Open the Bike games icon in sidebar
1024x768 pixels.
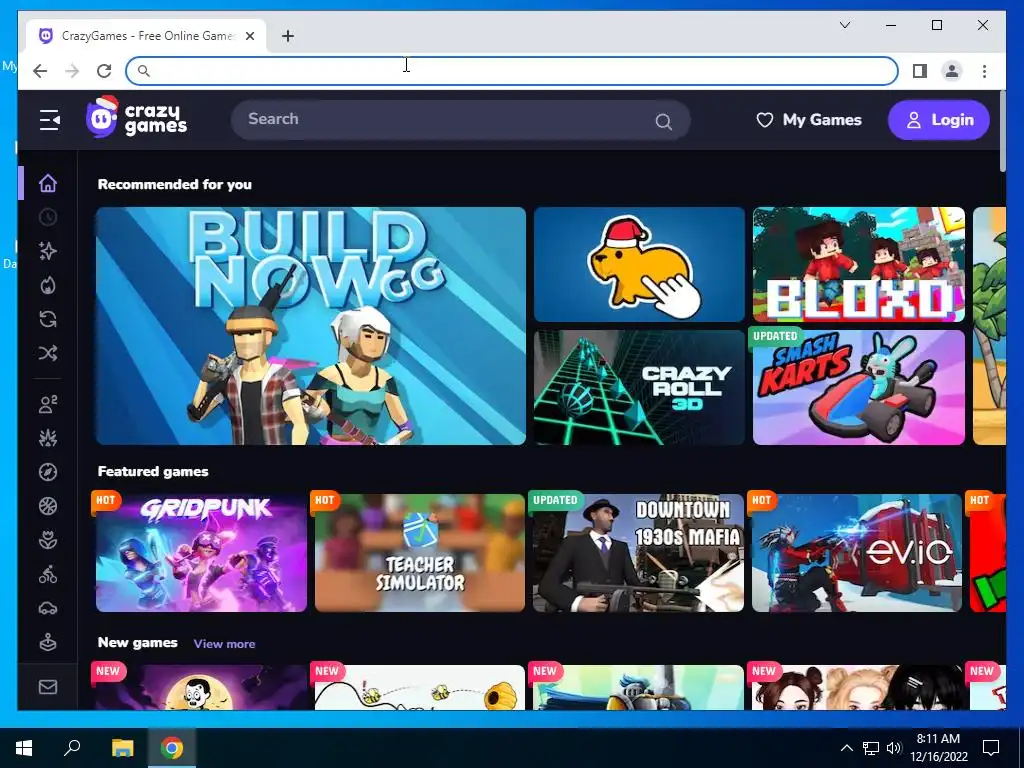click(x=48, y=575)
